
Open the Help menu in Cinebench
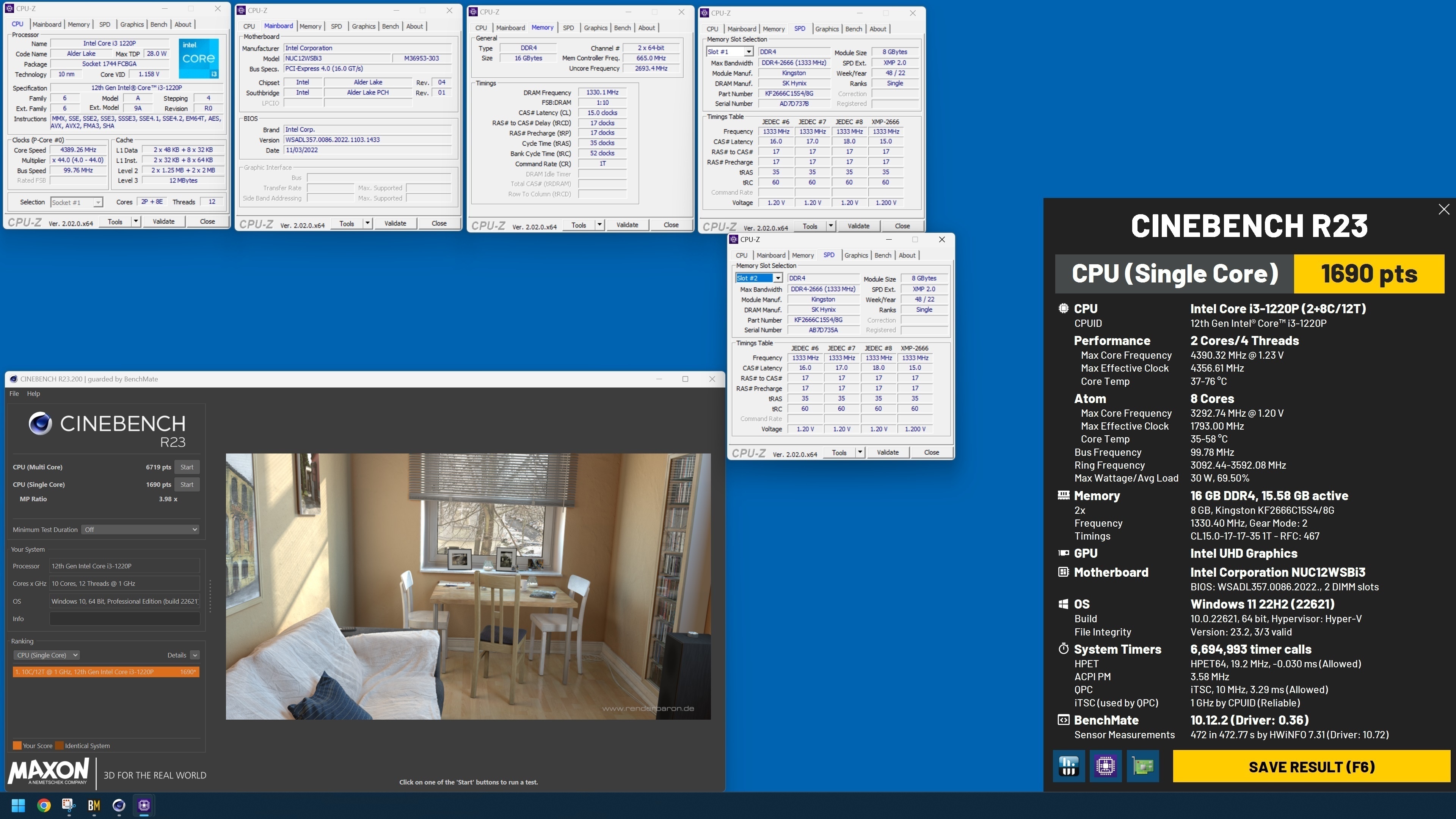tap(33, 394)
